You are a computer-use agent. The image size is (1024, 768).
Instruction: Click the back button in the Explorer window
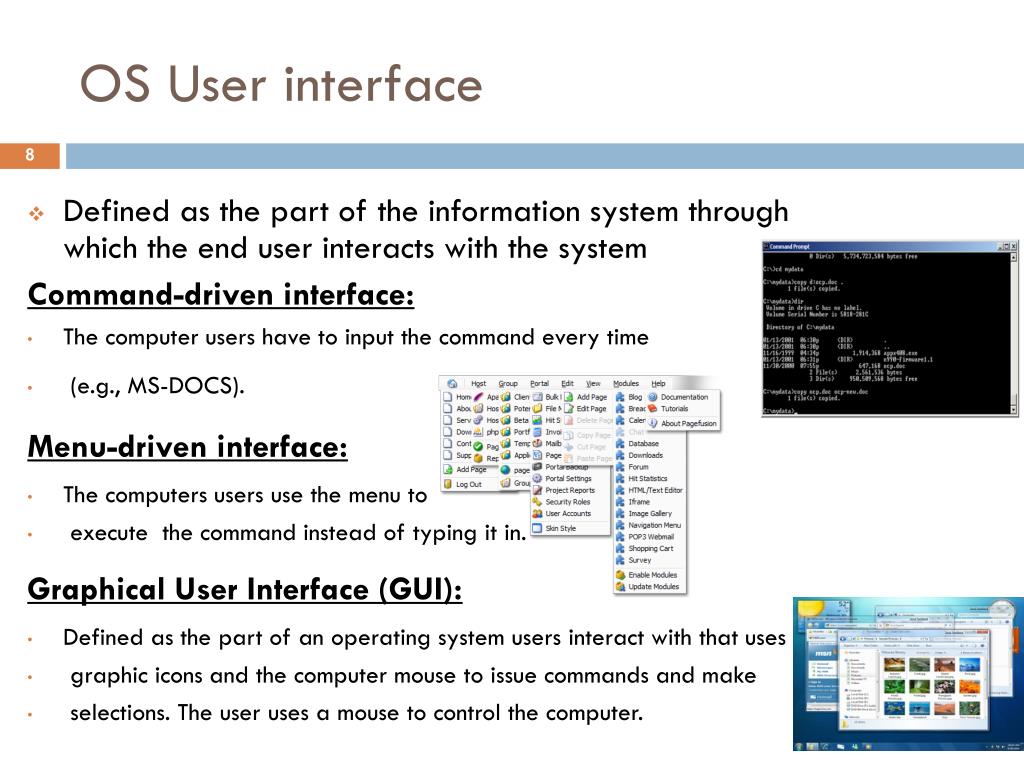coord(843,638)
